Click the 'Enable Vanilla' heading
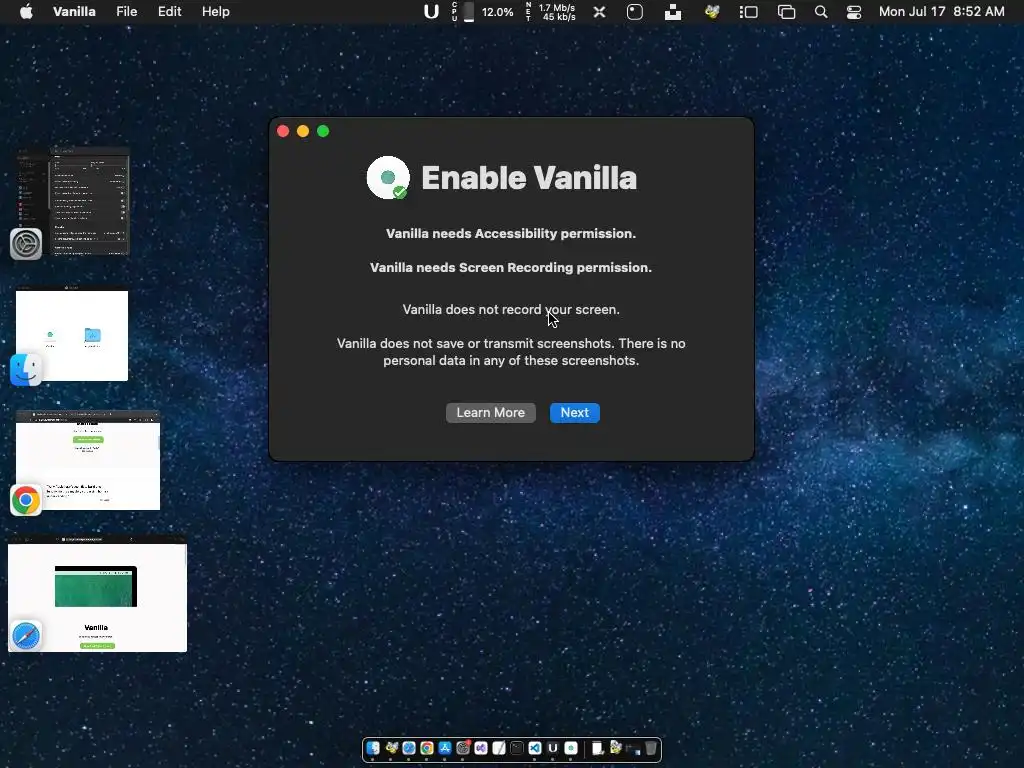 pyautogui.click(x=529, y=178)
